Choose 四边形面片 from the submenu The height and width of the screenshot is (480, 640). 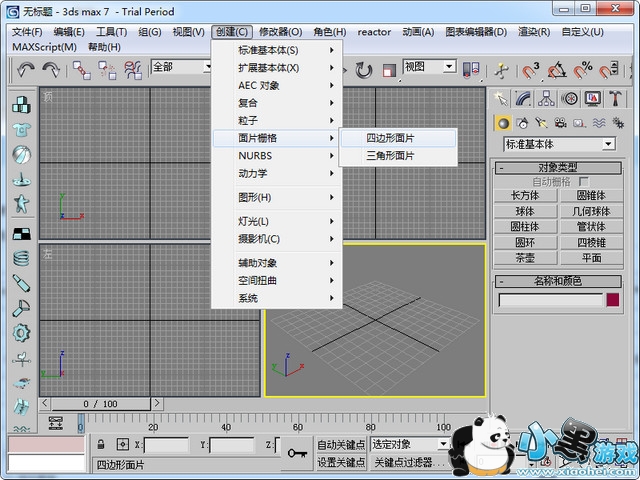point(390,138)
